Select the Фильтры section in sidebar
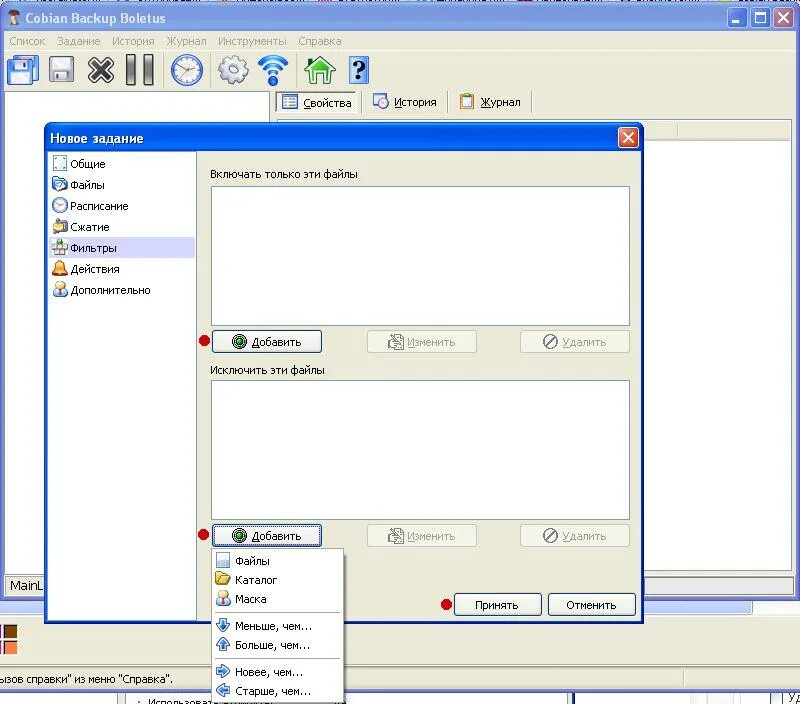 coord(121,247)
